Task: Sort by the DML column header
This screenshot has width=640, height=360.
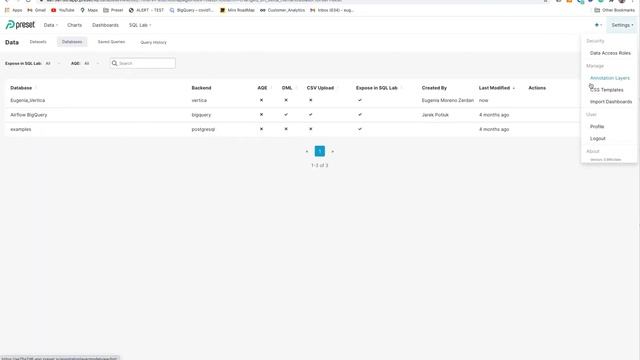Action: click(287, 88)
